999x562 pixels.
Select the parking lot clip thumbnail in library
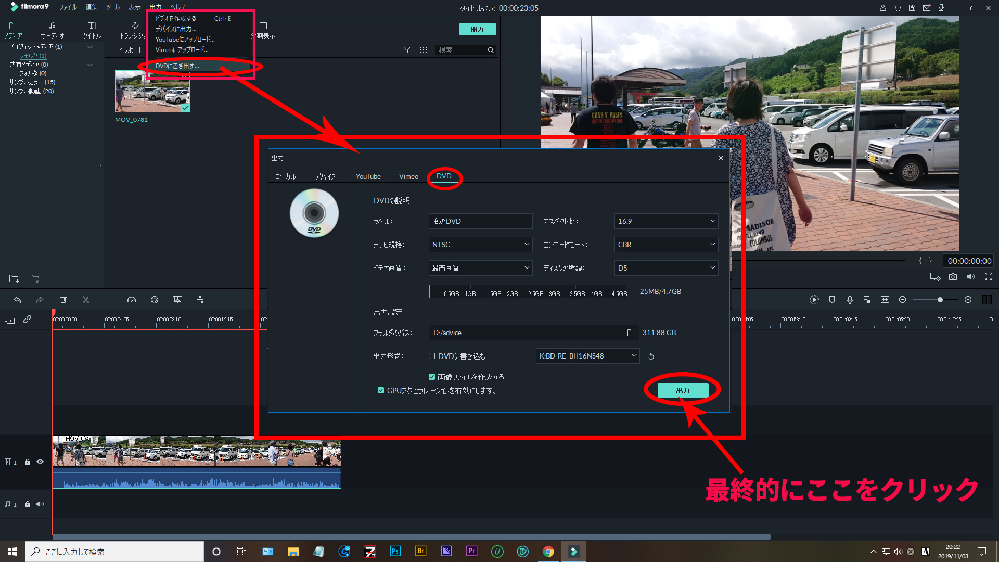click(x=152, y=91)
